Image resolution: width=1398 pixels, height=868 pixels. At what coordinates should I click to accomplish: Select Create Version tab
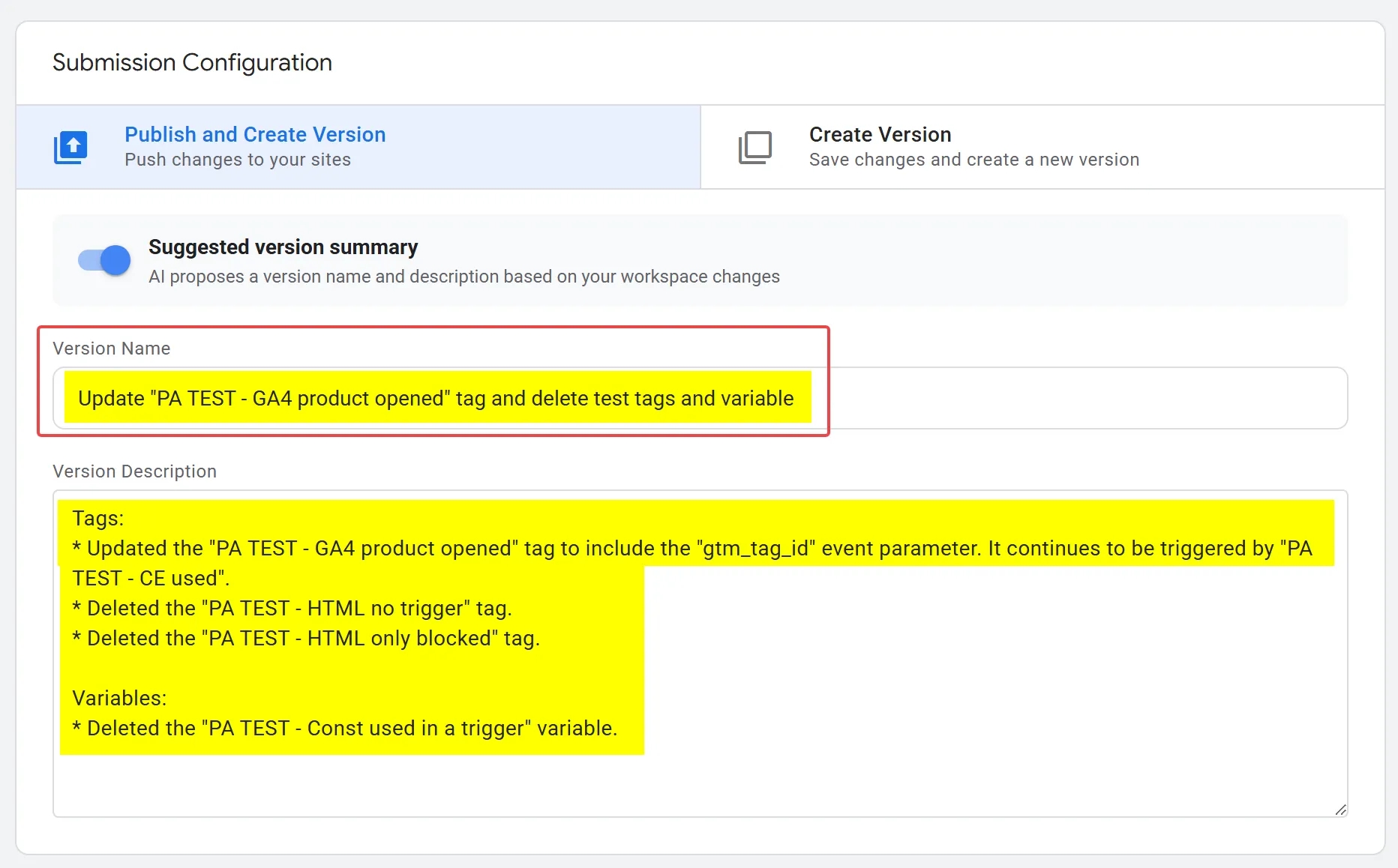coord(1042,147)
